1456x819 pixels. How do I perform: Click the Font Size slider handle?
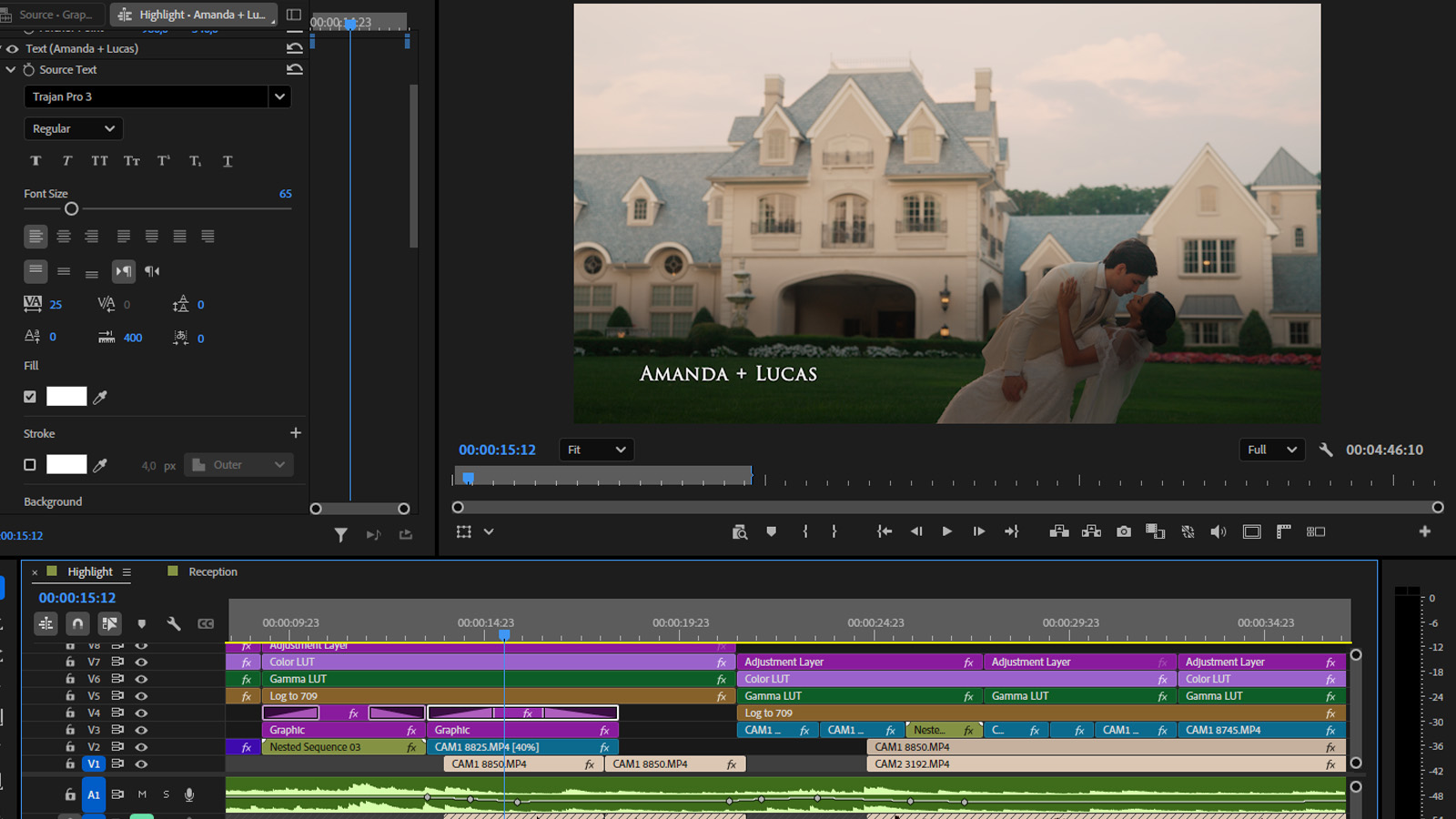(x=71, y=209)
